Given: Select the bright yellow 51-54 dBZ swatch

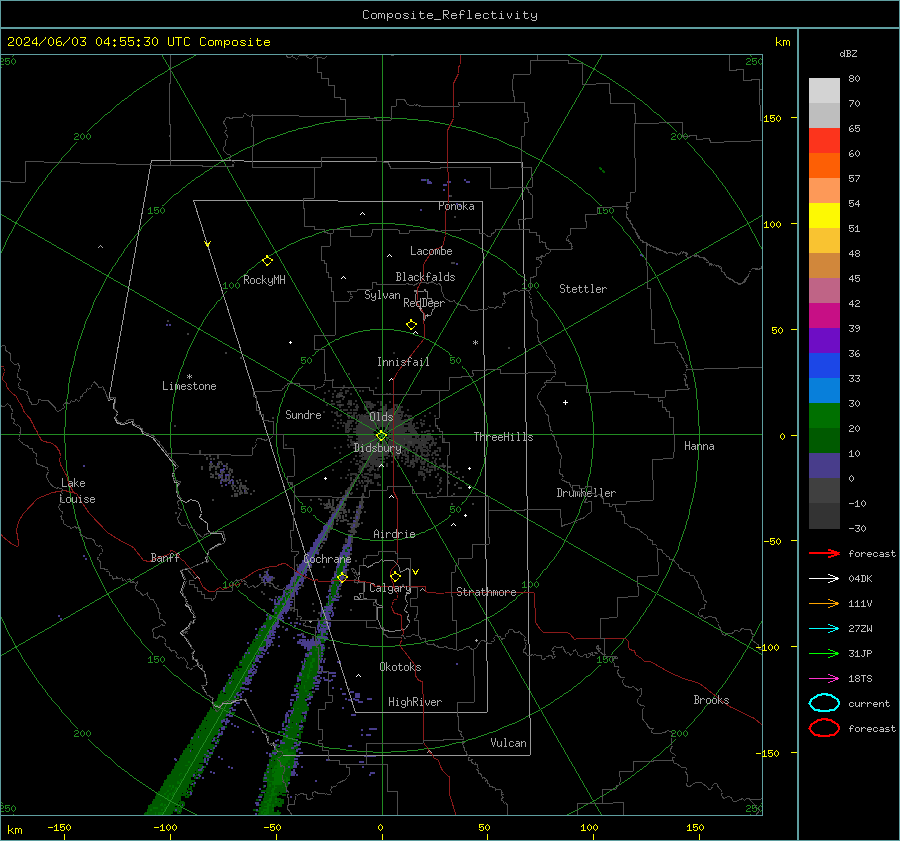Looking at the screenshot, I should 824,216.
